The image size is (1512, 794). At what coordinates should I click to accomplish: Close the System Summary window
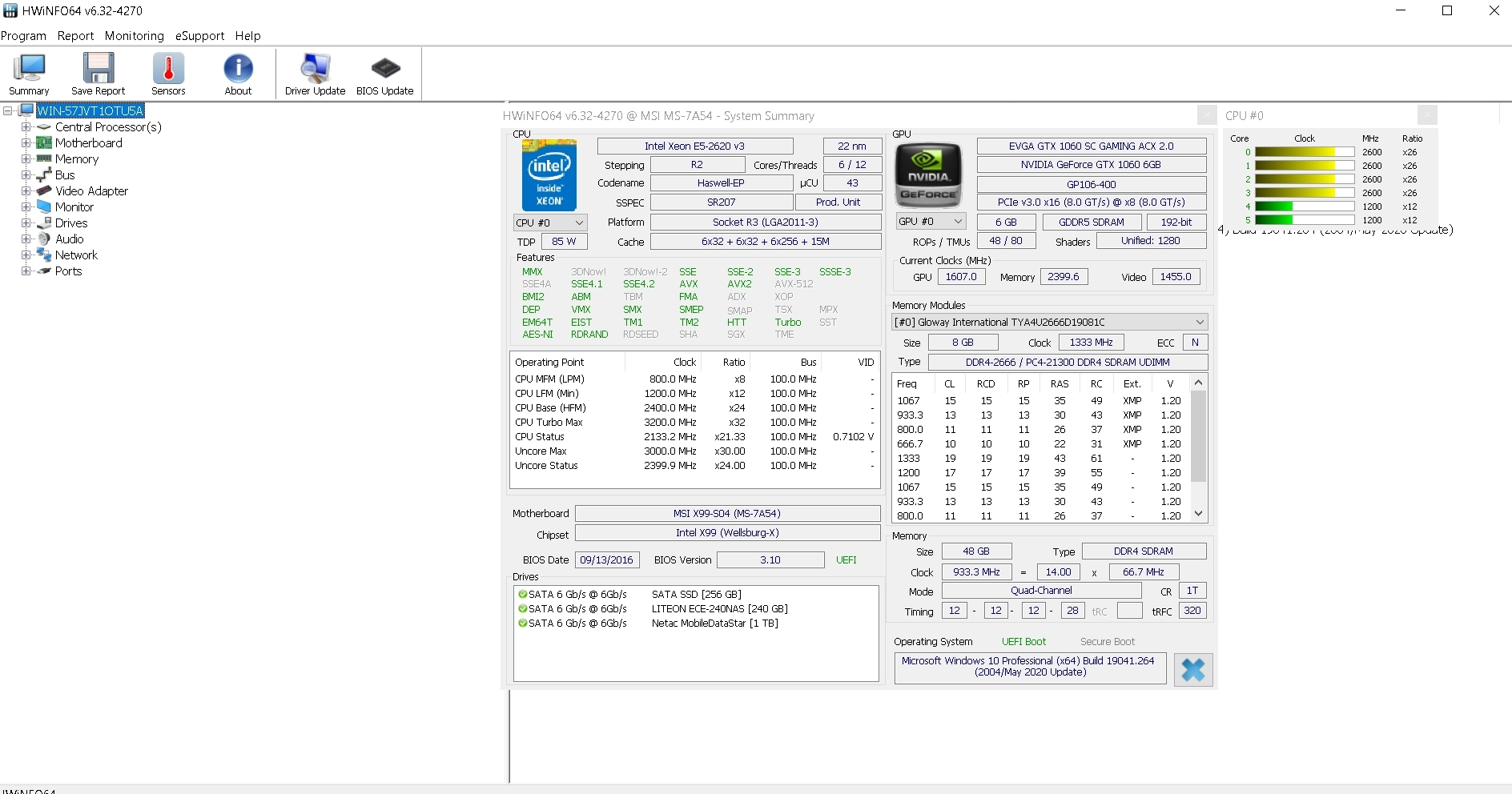1207,115
